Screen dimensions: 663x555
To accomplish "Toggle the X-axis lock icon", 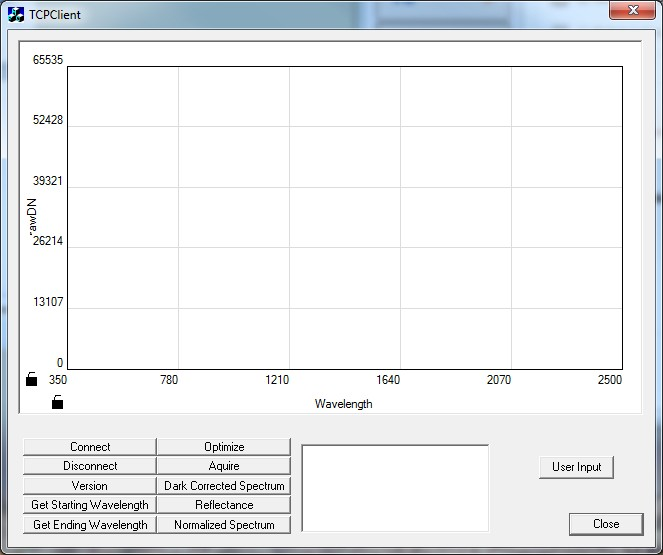I will click(x=58, y=402).
